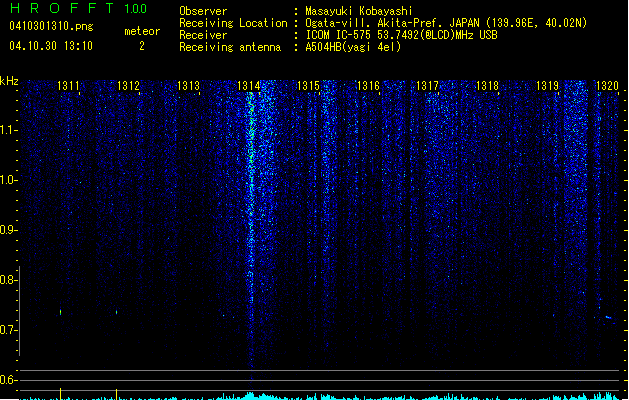Image resolution: width=629 pixels, height=400 pixels.
Task: Click the yellow meteor marker below 1312
Action: [x=117, y=394]
